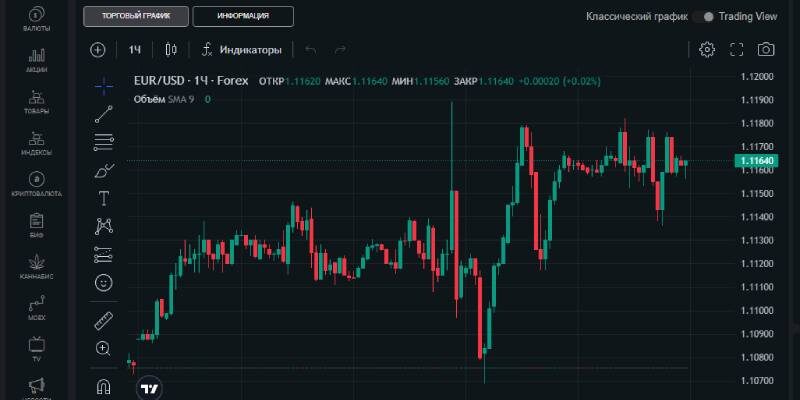Select the text annotation tool

(x=104, y=198)
